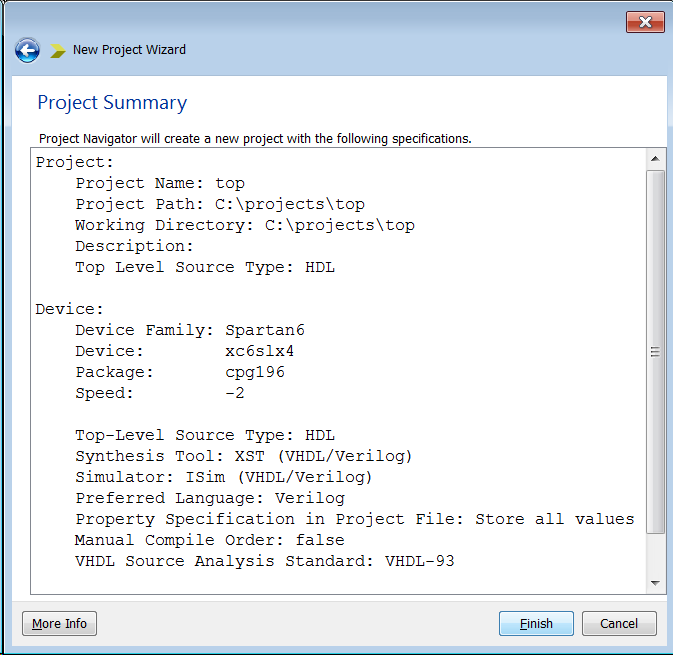
Task: Click the Working Directory line
Action: click(245, 225)
